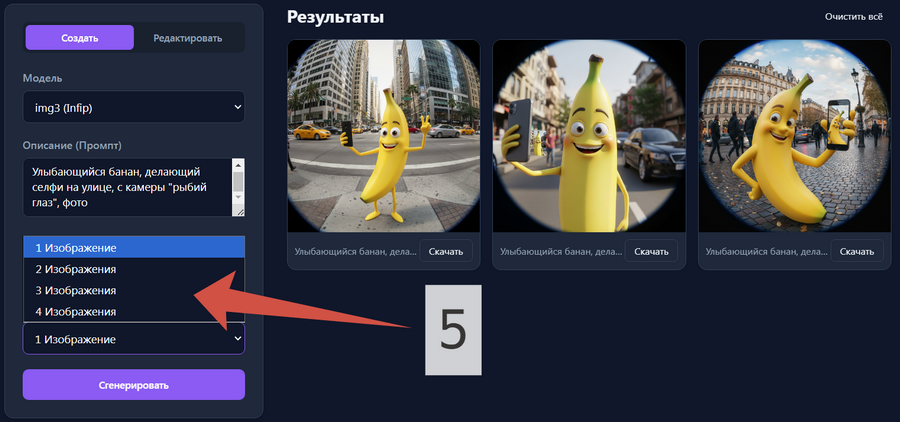Open the Модель dropdown img3 (Infip)
Screen dimensions: 900x422
click(133, 107)
